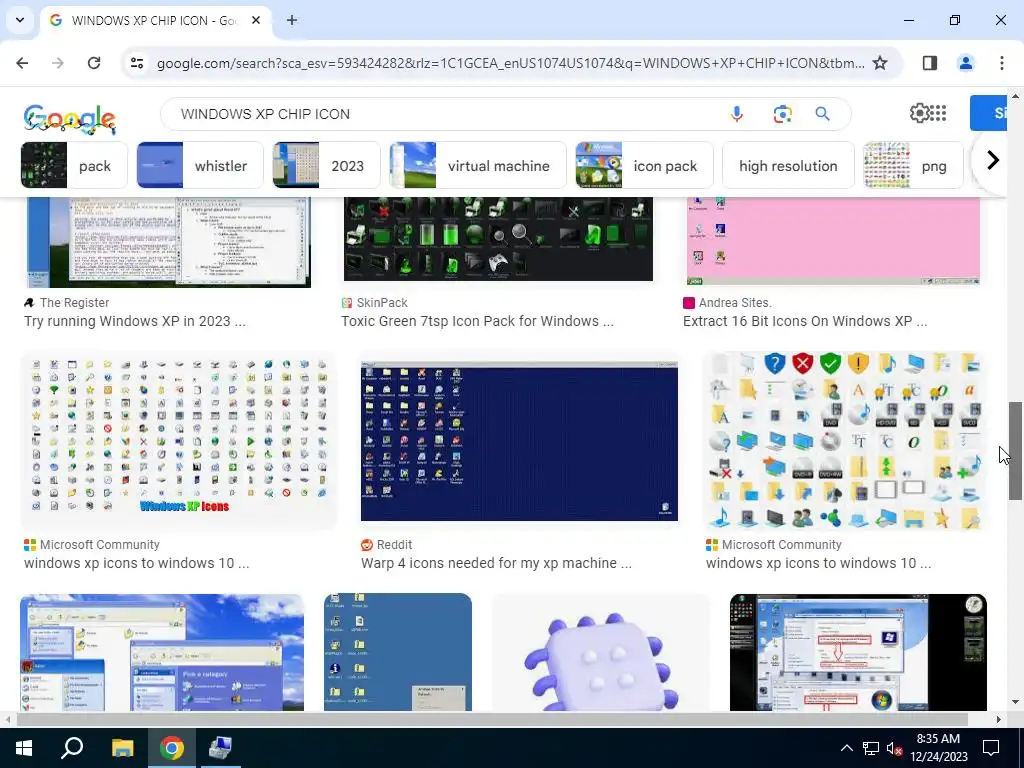Click the horizontal scrollbar right arrow

(999, 719)
